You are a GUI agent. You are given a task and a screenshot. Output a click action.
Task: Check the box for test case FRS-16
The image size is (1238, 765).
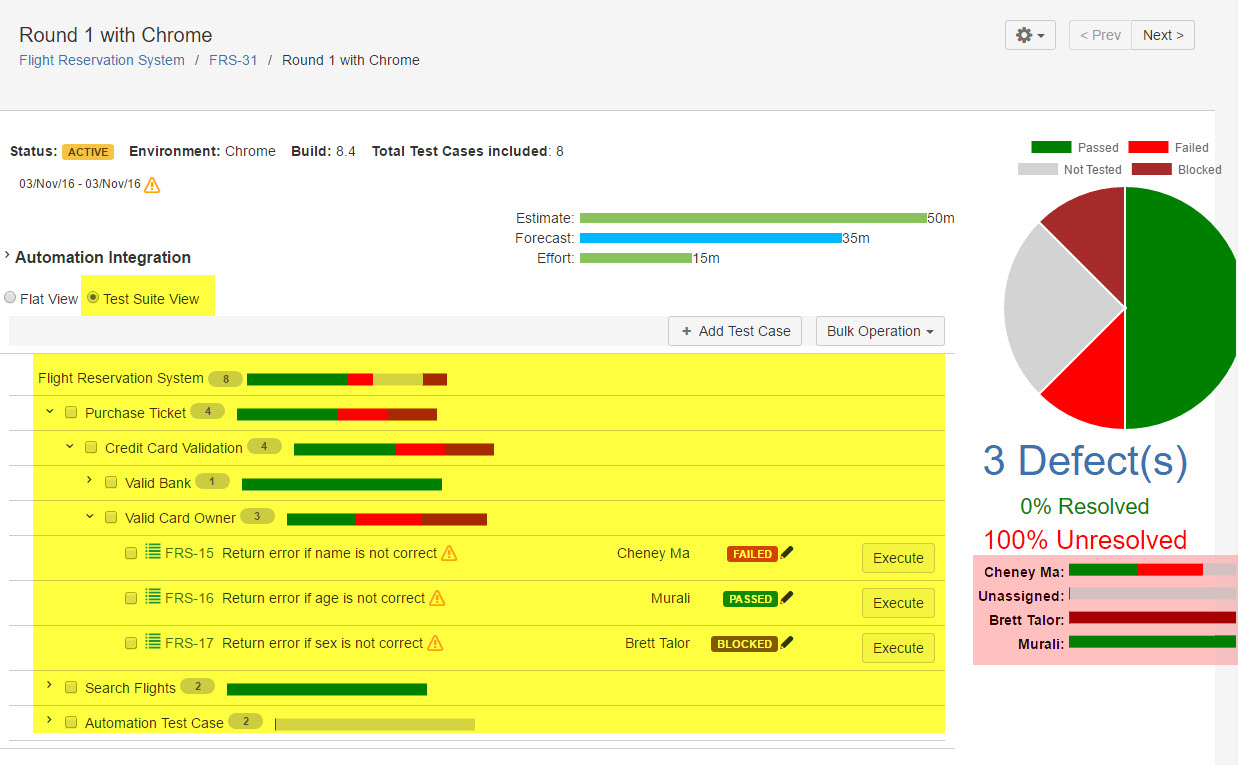tap(131, 598)
